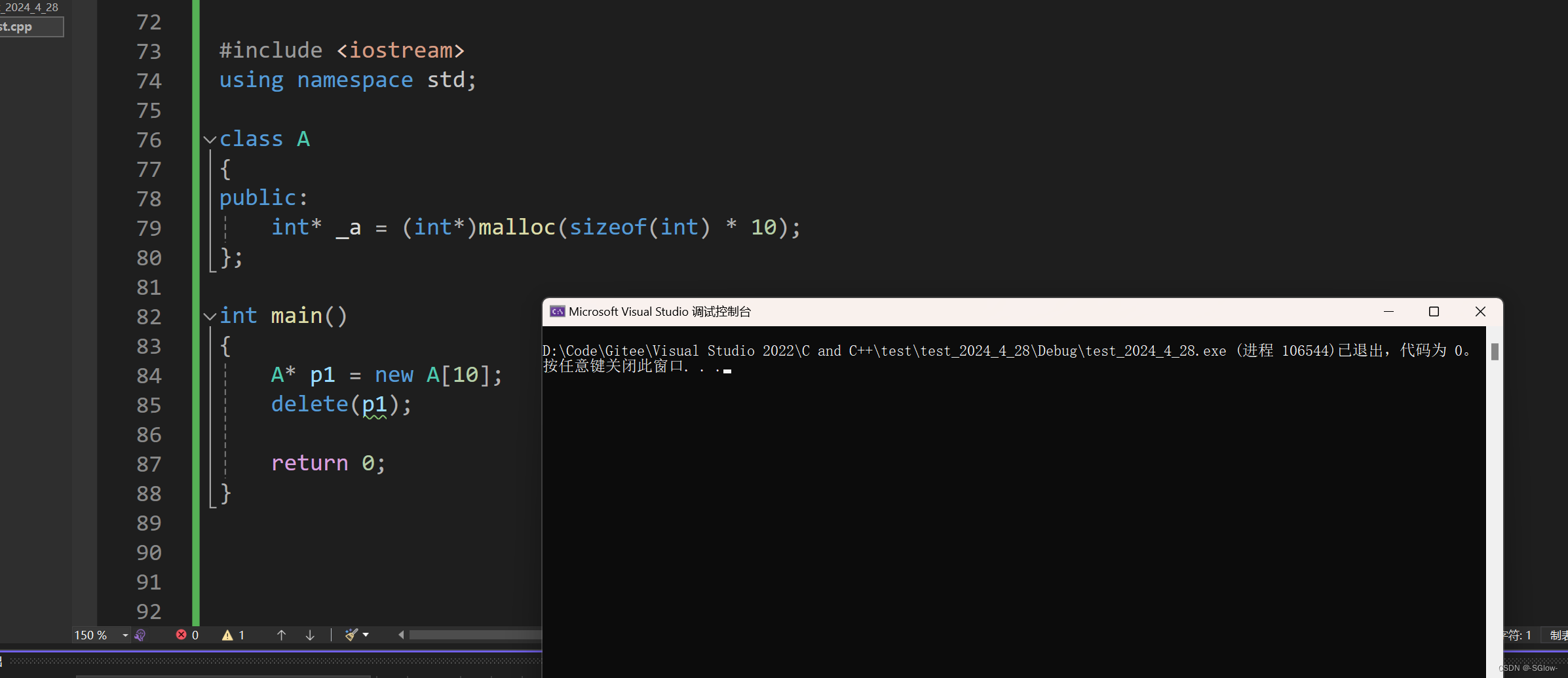Click the 'sizeof' keyword in line 79
Screen dimensions: 1568x678
[x=608, y=227]
